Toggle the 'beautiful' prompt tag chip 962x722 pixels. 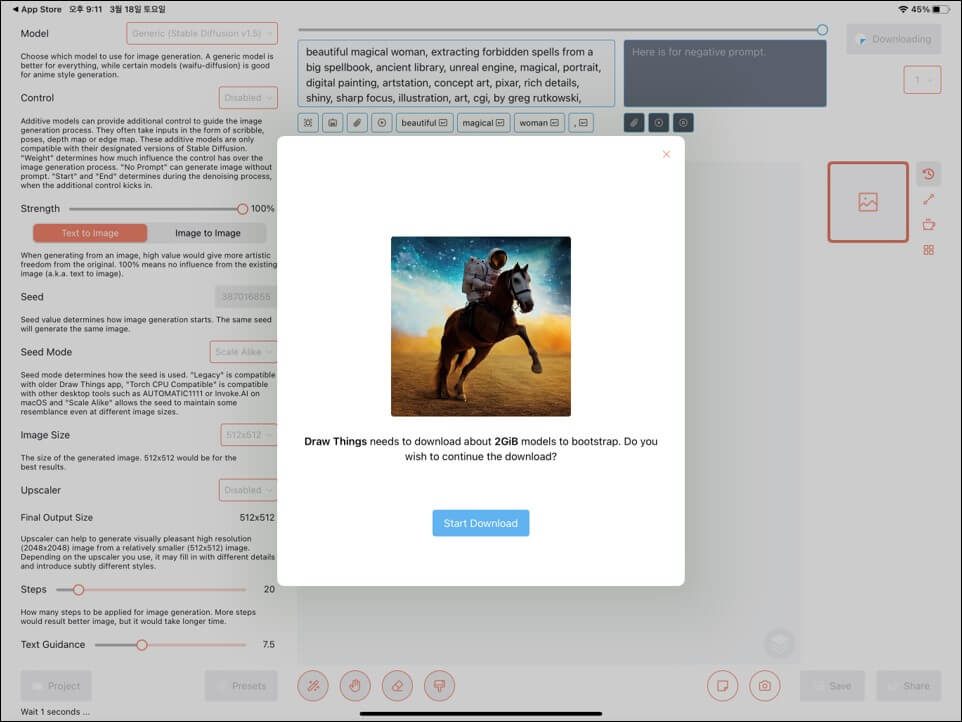425,123
